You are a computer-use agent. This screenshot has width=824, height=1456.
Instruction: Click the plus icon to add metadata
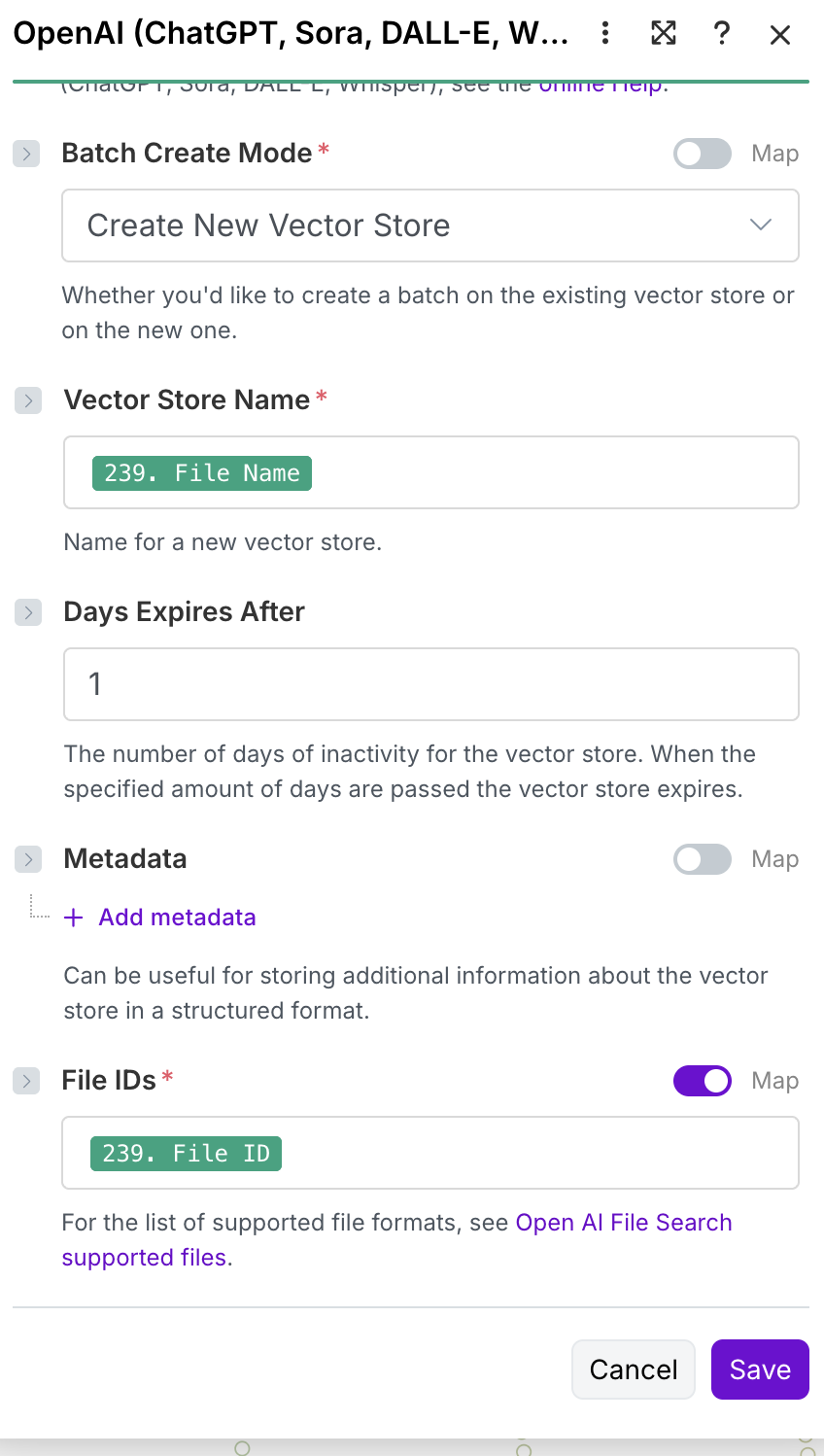(74, 918)
